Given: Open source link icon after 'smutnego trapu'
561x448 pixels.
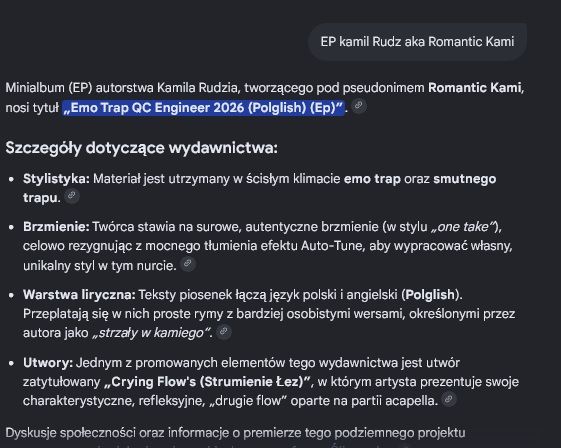Looking at the screenshot, I should pos(72,196).
